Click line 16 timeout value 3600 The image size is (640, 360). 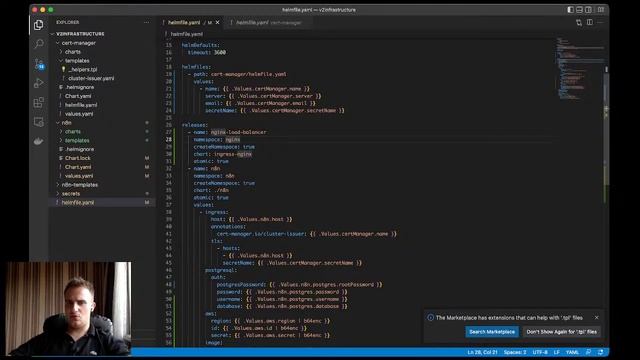click(x=220, y=52)
